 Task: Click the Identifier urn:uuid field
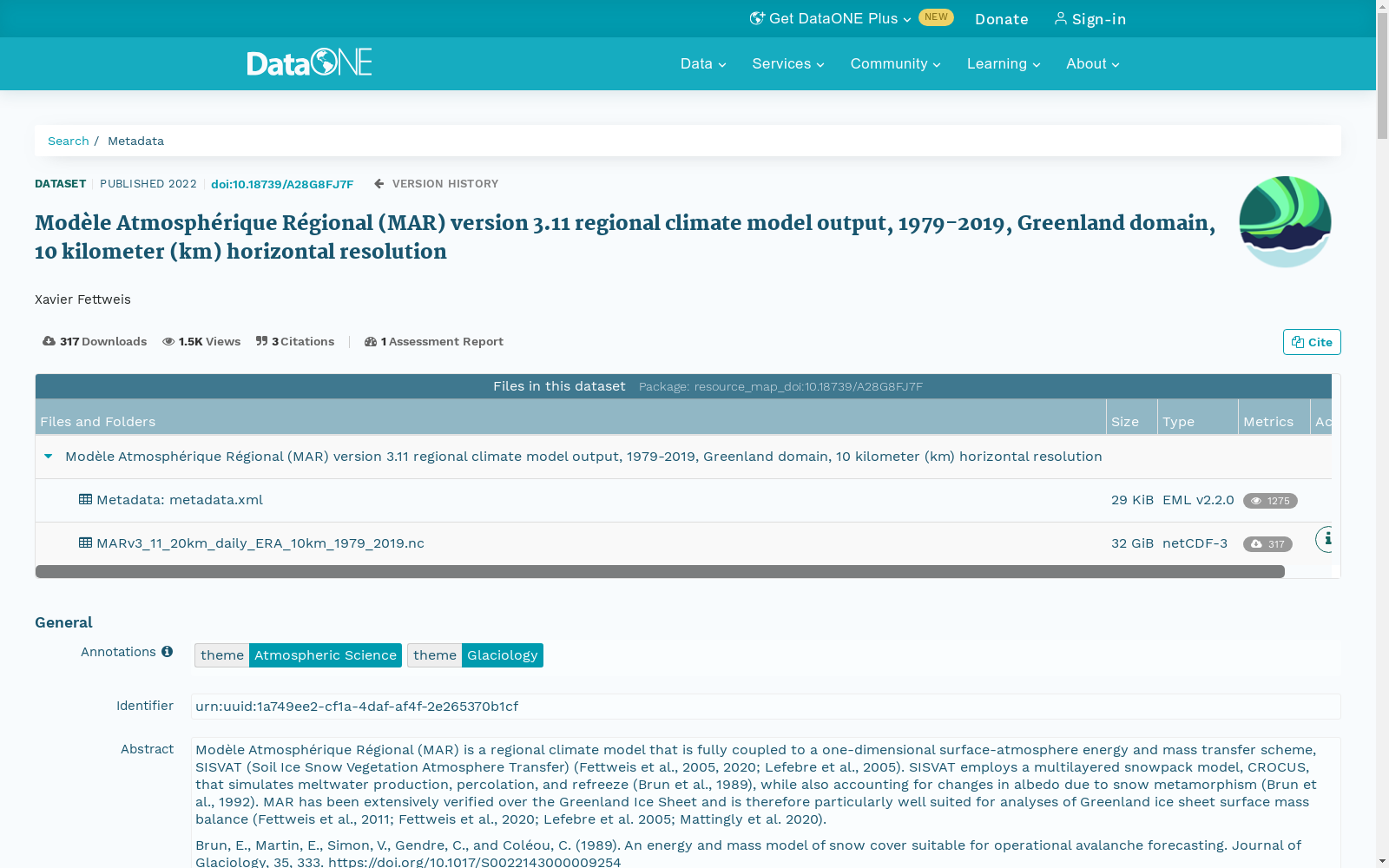coord(766,707)
